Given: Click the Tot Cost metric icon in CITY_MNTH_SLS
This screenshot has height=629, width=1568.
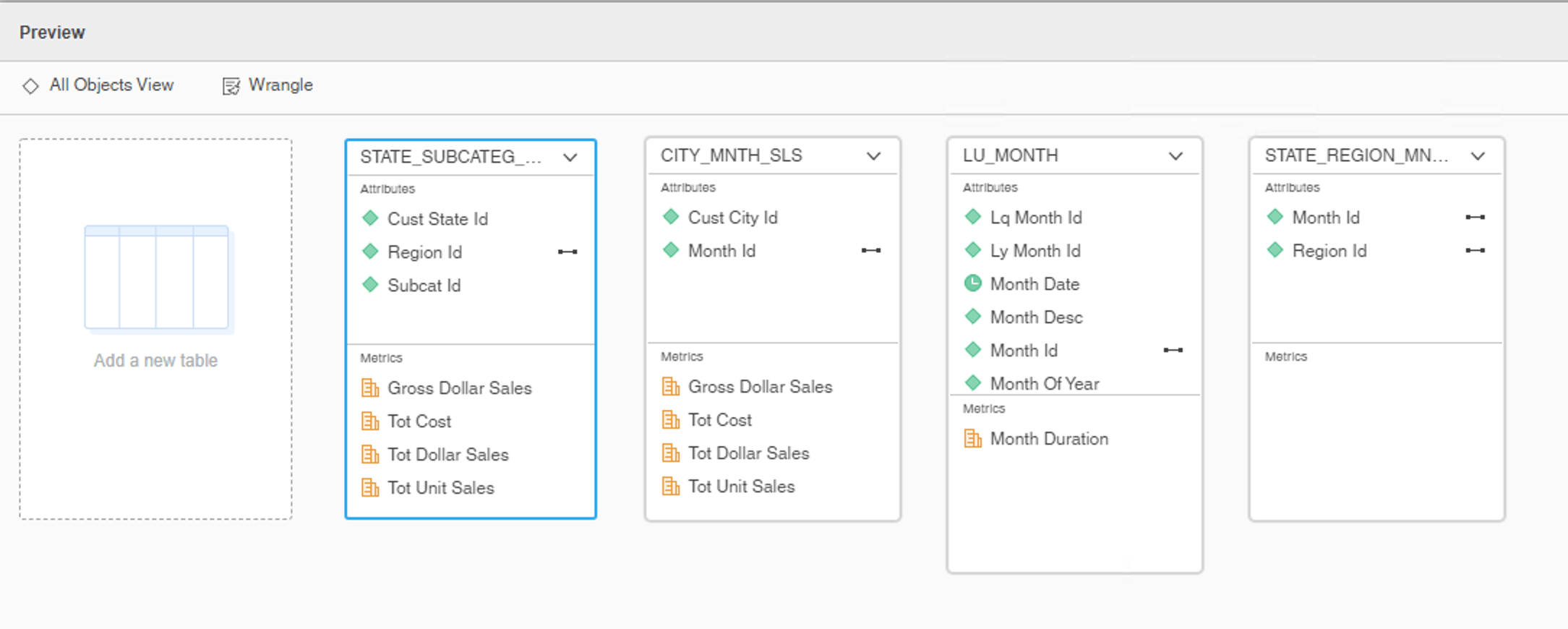Looking at the screenshot, I should pyautogui.click(x=671, y=419).
